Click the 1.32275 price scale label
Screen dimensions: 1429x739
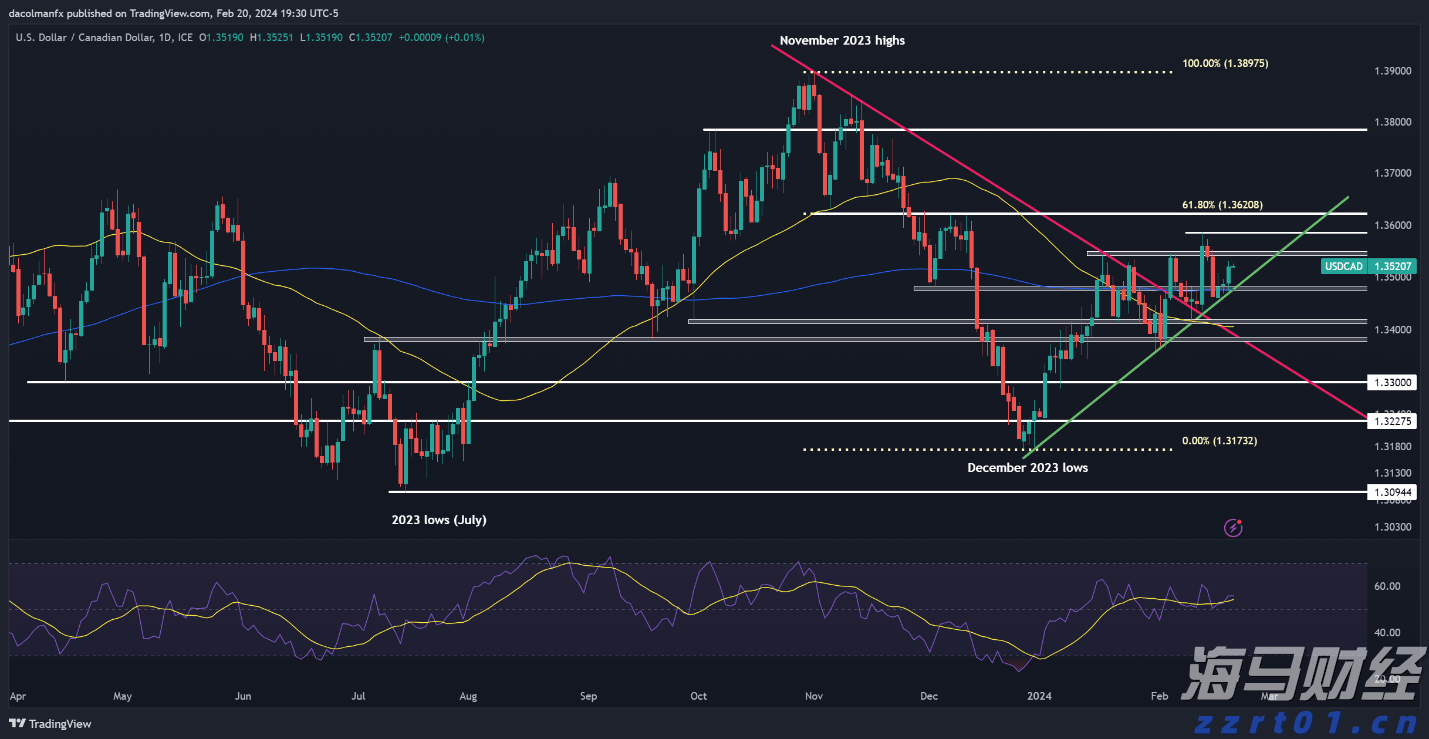[1390, 421]
